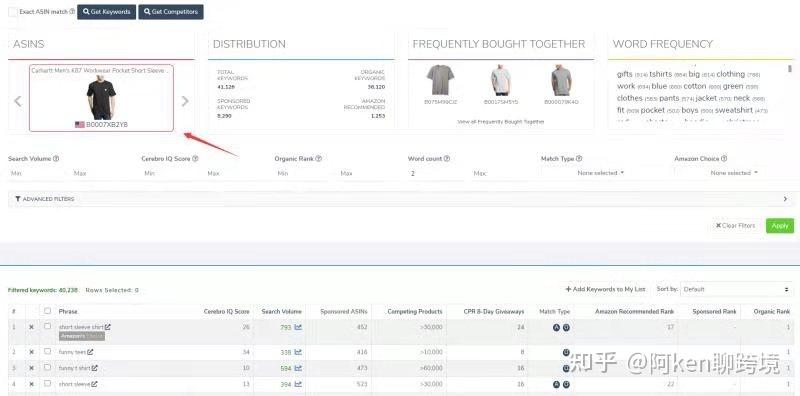800x396 pixels.
Task: Open the Match Type dropdown
Action: [x=601, y=173]
